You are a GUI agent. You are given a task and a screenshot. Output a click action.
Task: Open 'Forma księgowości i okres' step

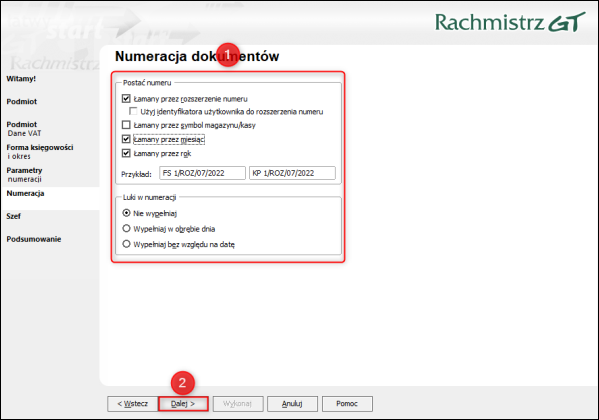(40, 152)
